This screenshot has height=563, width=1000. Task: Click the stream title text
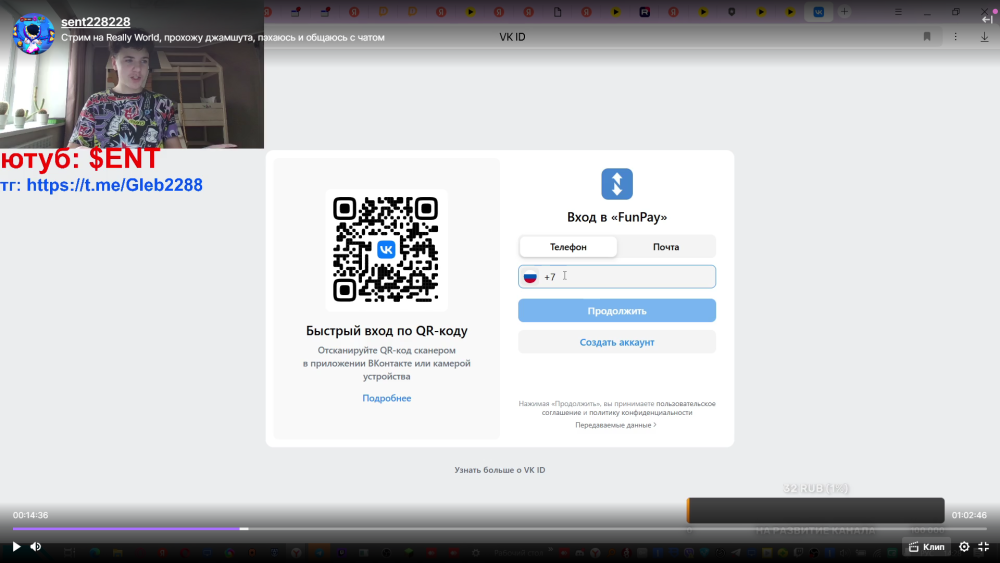point(223,38)
